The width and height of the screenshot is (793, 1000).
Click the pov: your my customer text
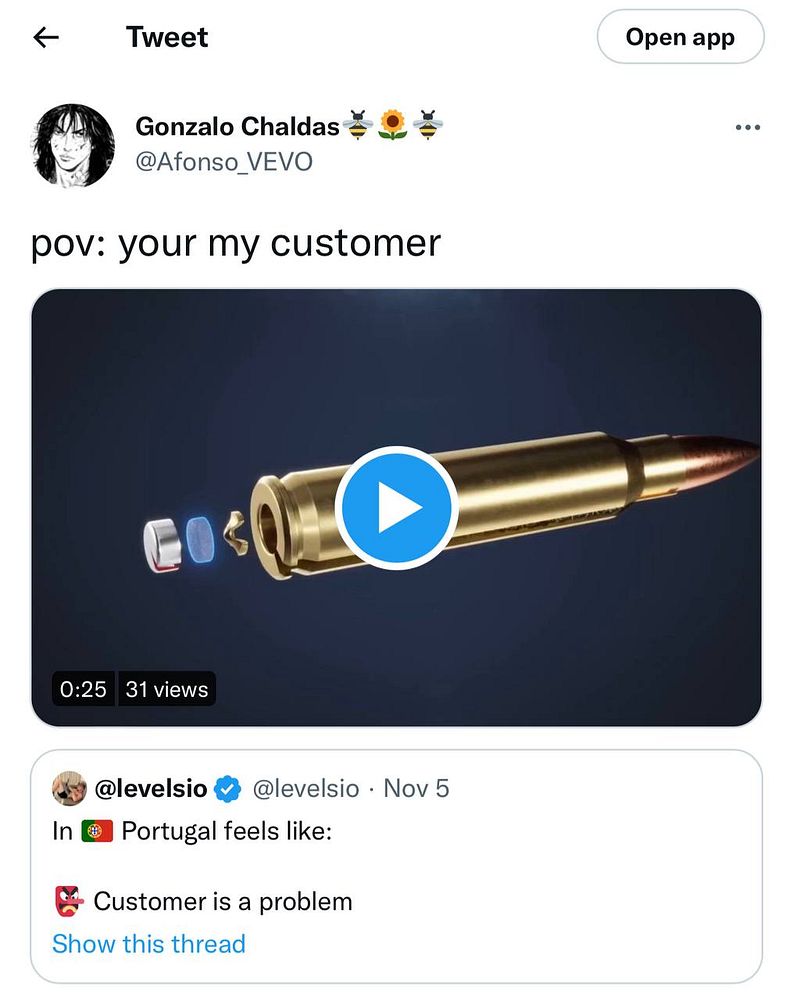[x=236, y=243]
